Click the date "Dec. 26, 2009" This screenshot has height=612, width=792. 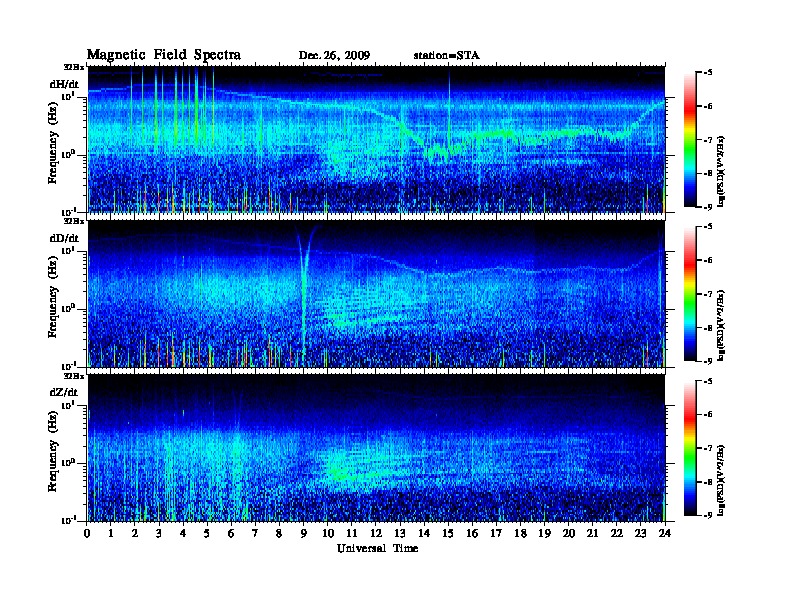(x=334, y=56)
